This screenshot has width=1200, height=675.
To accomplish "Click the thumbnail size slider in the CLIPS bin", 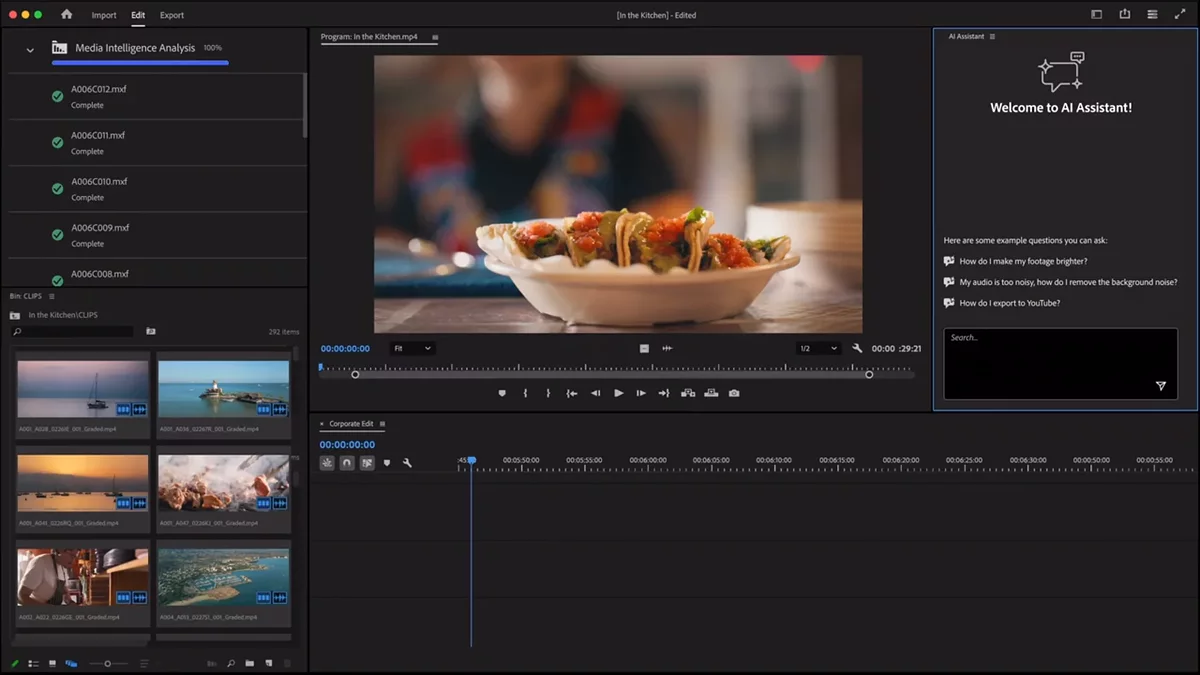I will [107, 663].
